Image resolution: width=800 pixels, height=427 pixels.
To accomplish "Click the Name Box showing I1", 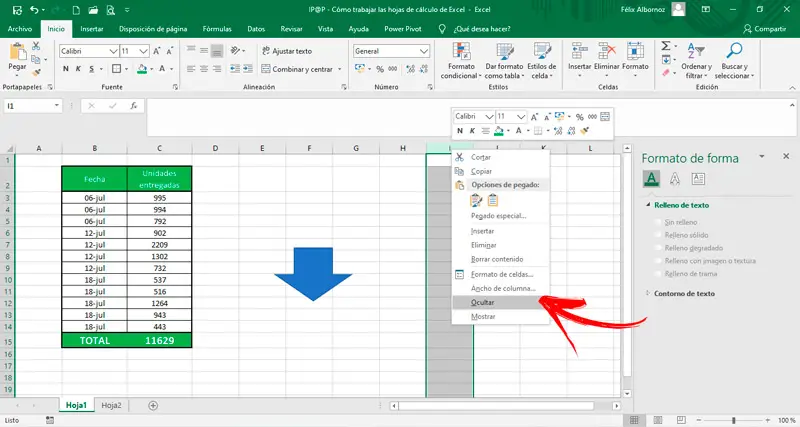I will [30, 105].
